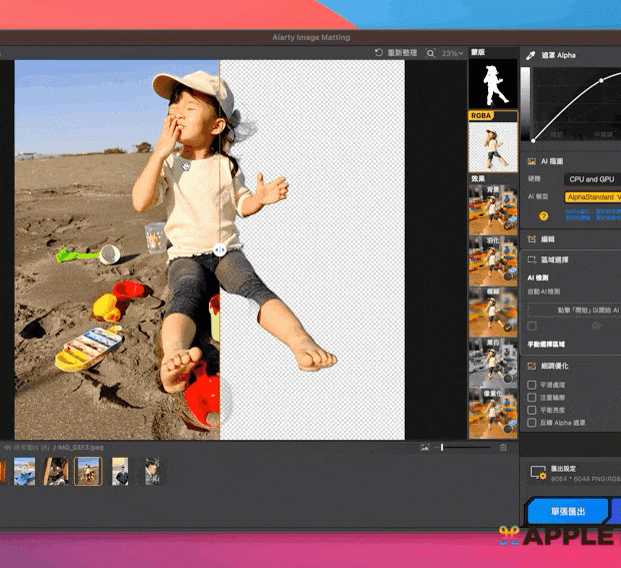Select the RGBA preview thumbnail

coord(492,147)
